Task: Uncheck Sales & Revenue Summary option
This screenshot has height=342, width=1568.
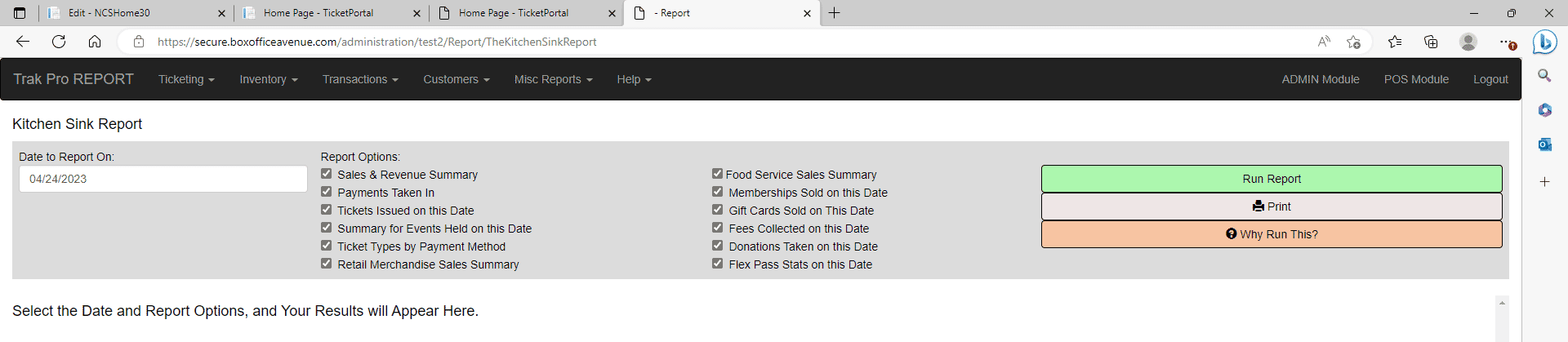Action: coord(326,174)
